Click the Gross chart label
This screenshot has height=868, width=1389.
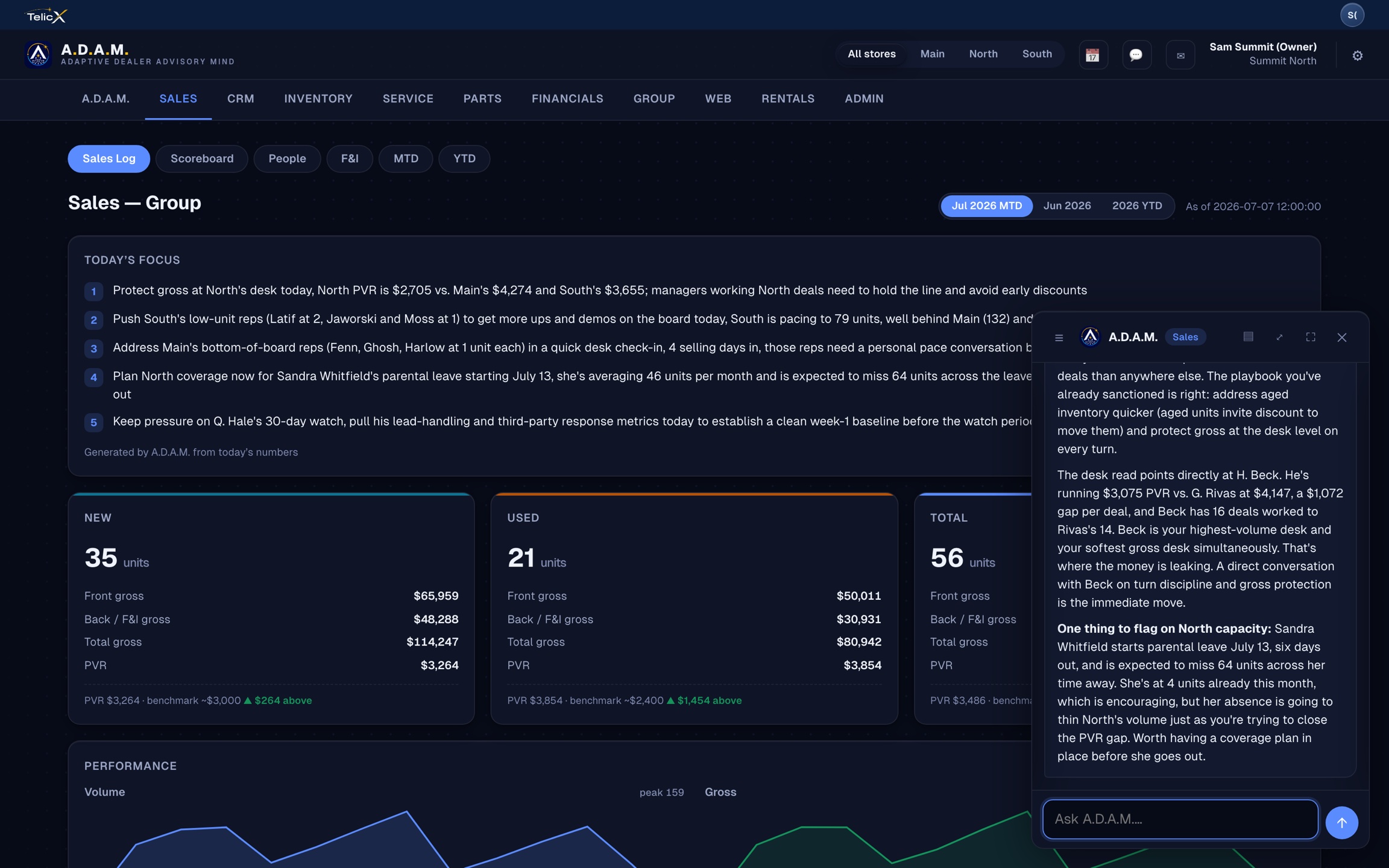pyautogui.click(x=720, y=793)
